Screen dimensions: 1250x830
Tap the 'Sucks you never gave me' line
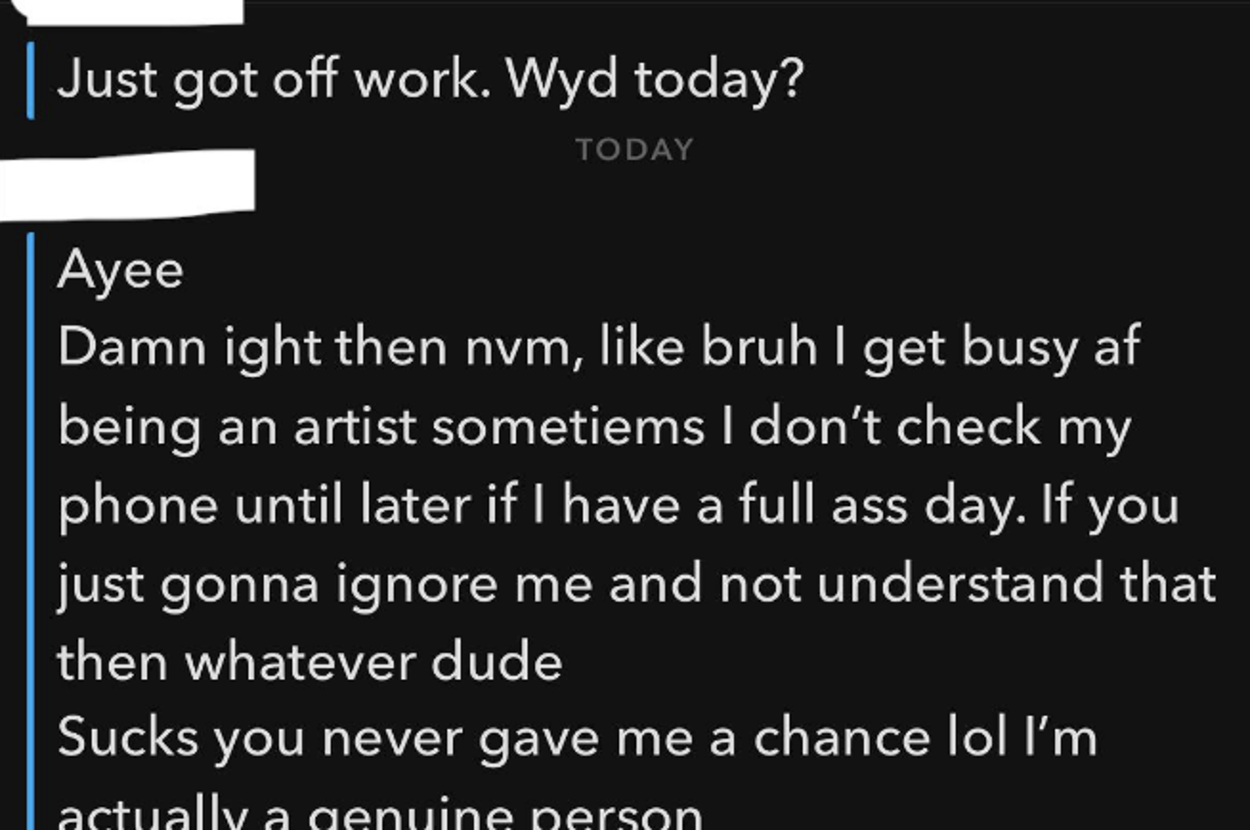pos(577,739)
